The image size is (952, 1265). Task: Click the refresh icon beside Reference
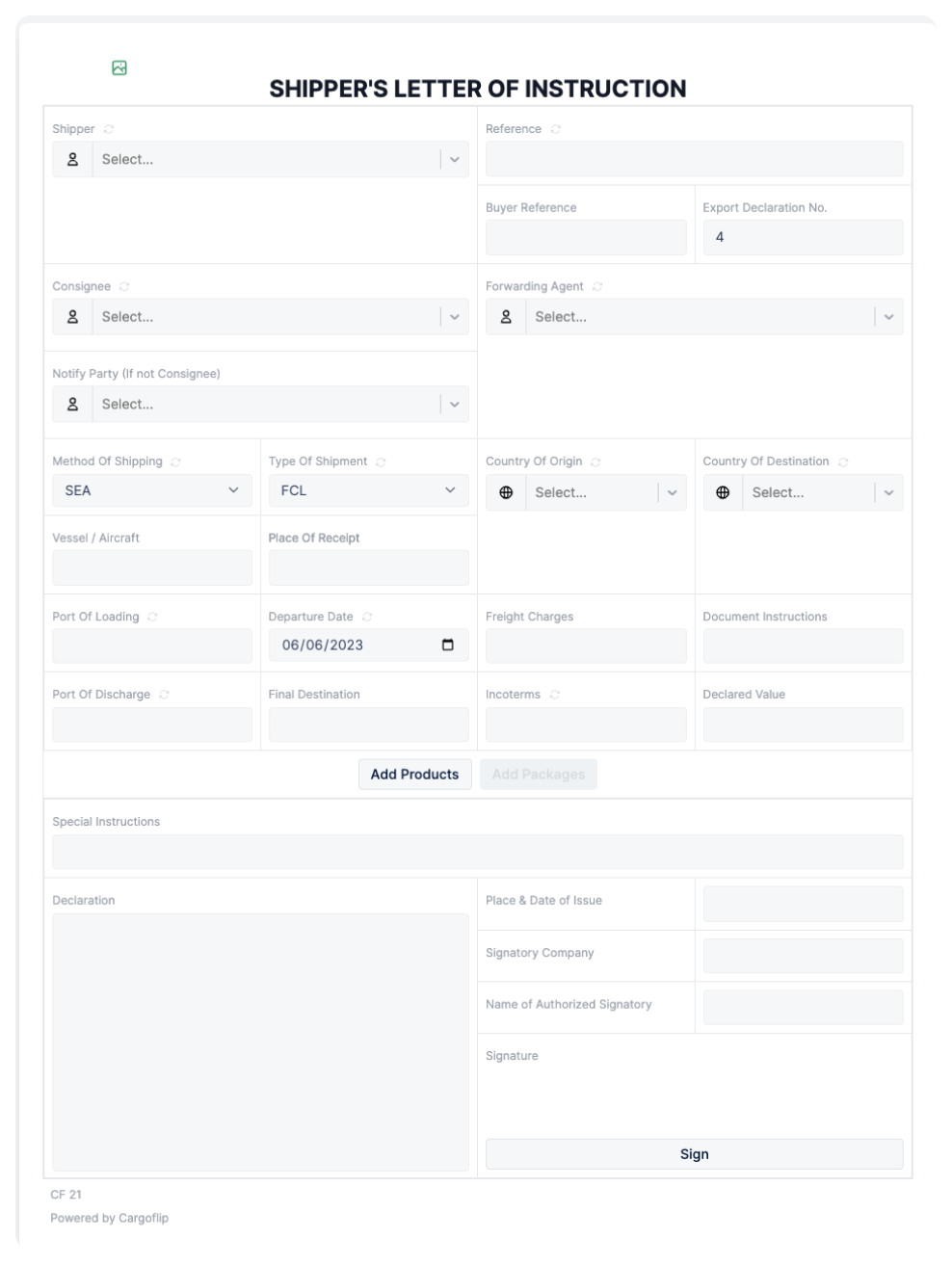coord(556,129)
